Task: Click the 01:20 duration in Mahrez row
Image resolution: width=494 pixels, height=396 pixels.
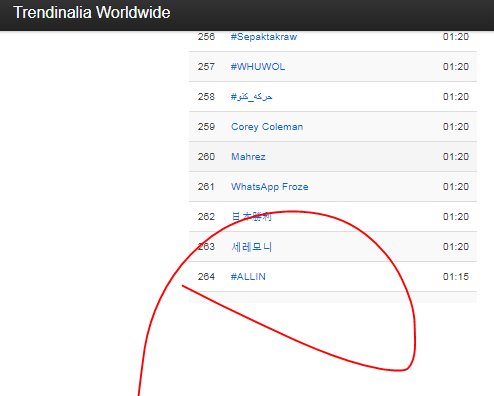Action: pyautogui.click(x=456, y=157)
